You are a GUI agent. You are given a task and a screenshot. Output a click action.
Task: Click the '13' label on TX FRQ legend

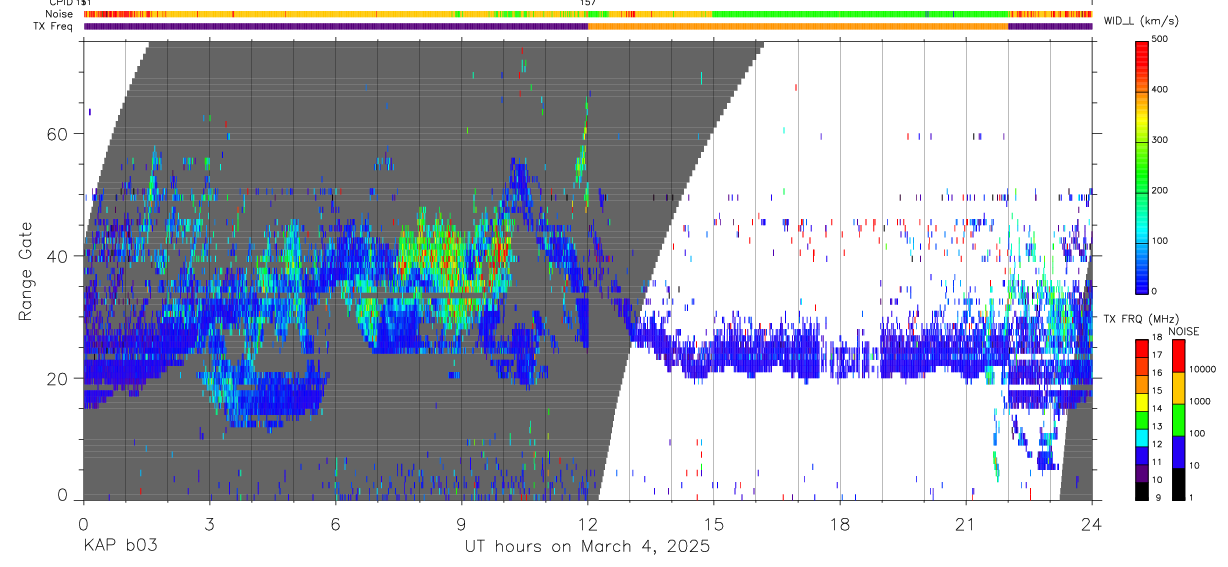click(1157, 427)
